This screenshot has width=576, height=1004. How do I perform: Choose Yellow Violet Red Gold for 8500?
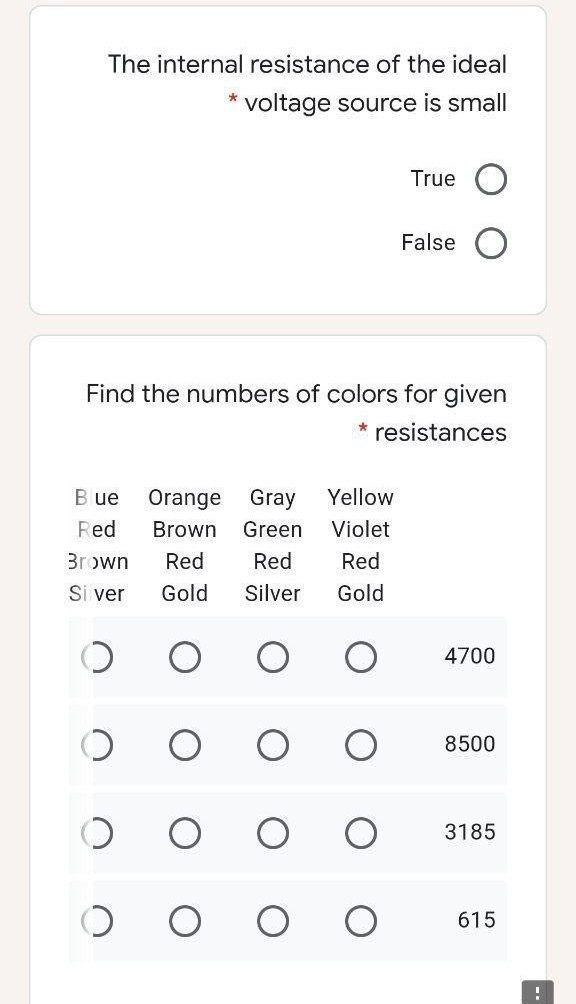coord(361,745)
